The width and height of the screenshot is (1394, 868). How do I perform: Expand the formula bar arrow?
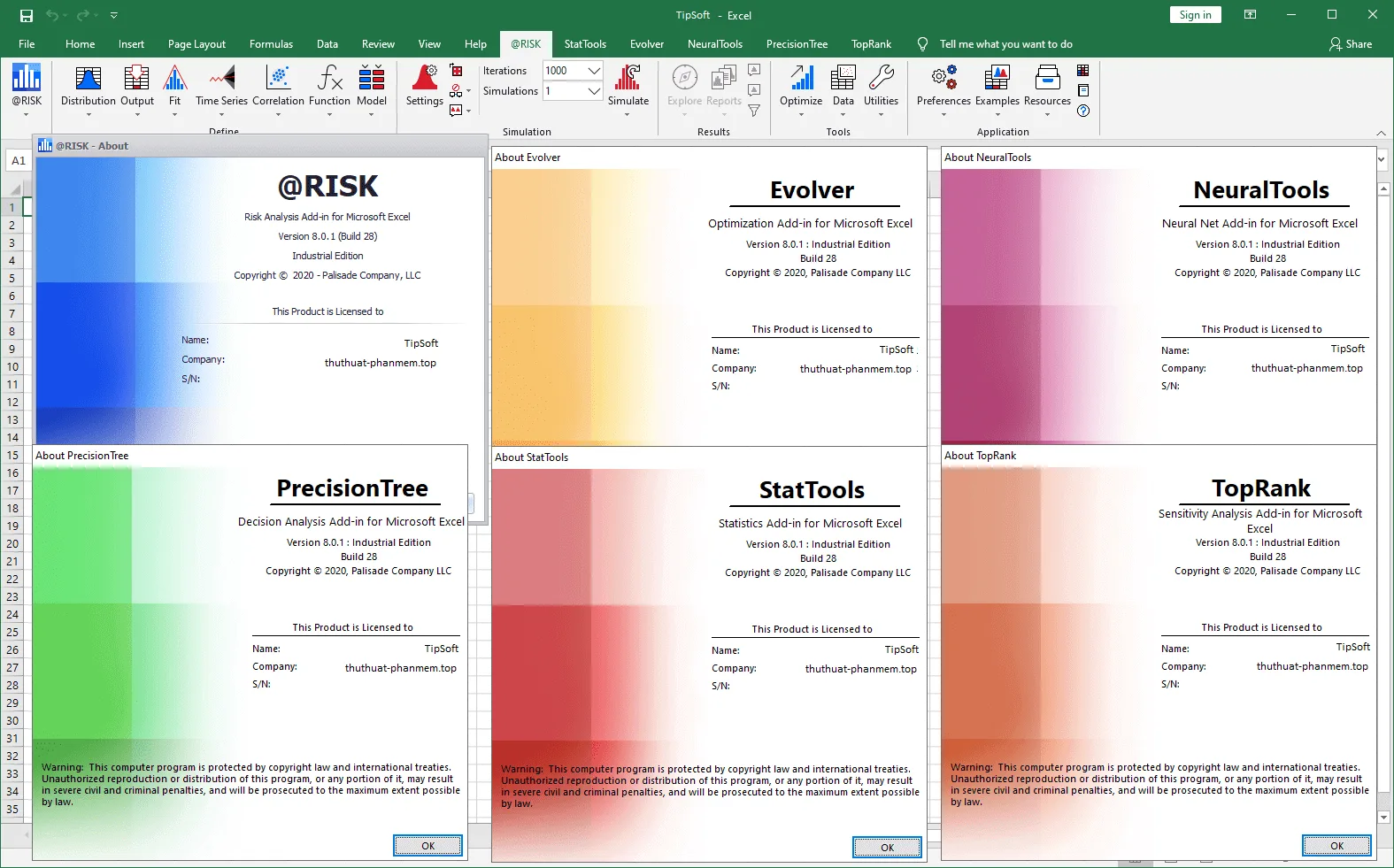click(1382, 159)
